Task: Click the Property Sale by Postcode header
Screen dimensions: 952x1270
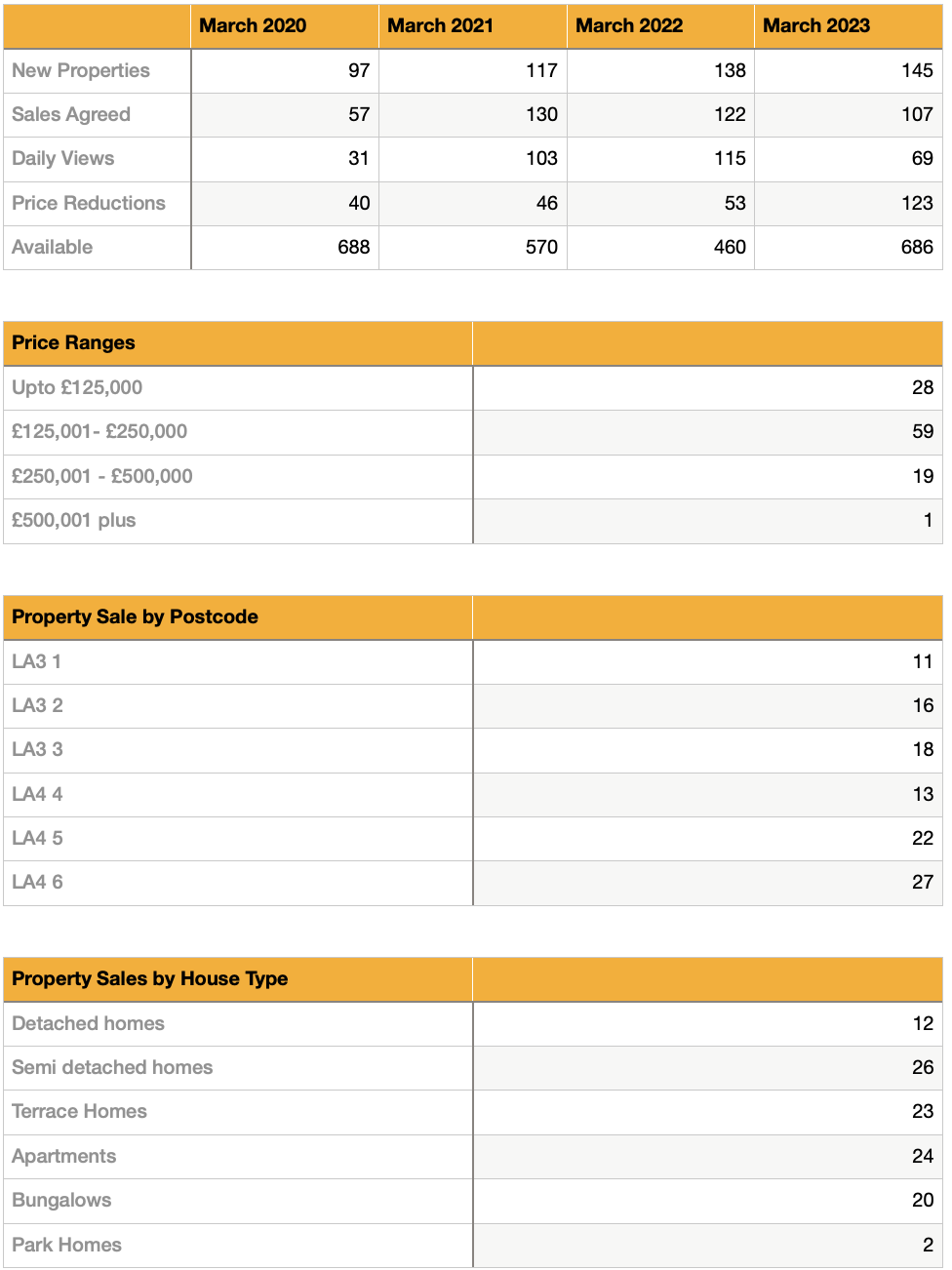Action: pos(135,616)
